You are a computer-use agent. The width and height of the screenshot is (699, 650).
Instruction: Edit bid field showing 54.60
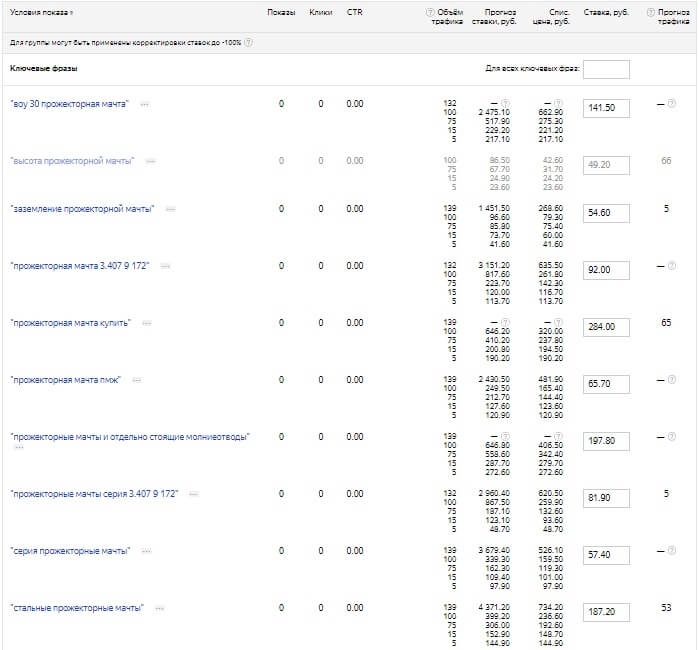click(606, 213)
